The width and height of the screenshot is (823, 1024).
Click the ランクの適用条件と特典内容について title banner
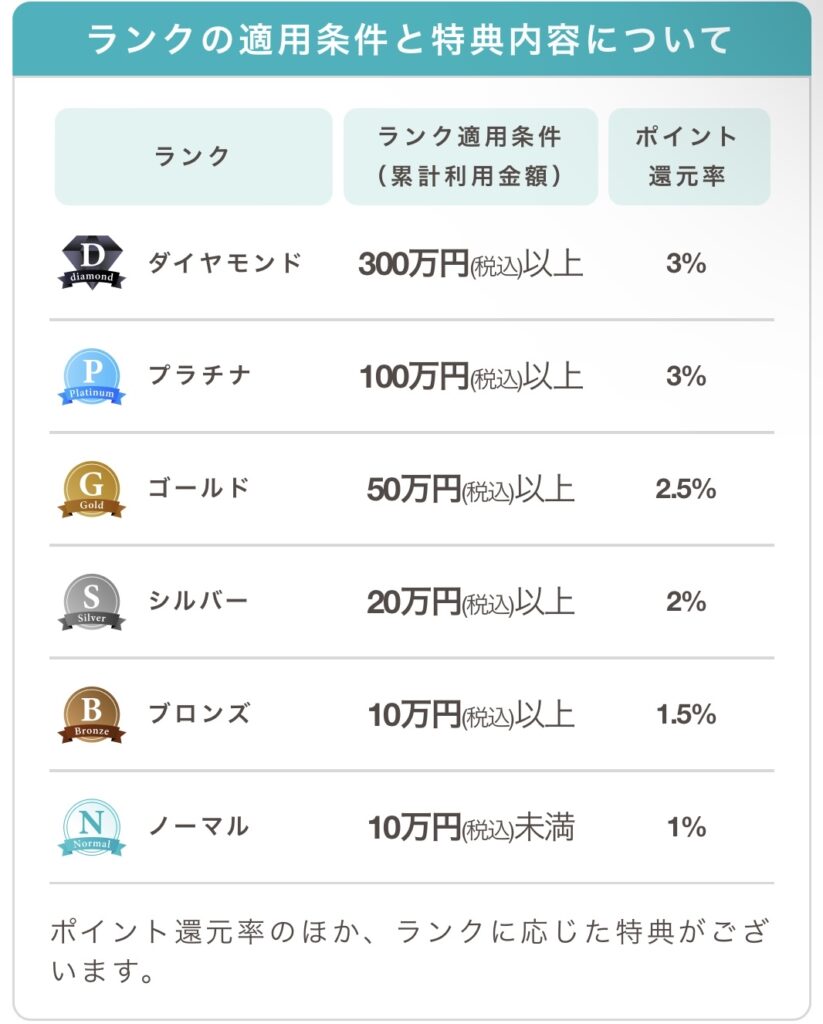coord(412,39)
